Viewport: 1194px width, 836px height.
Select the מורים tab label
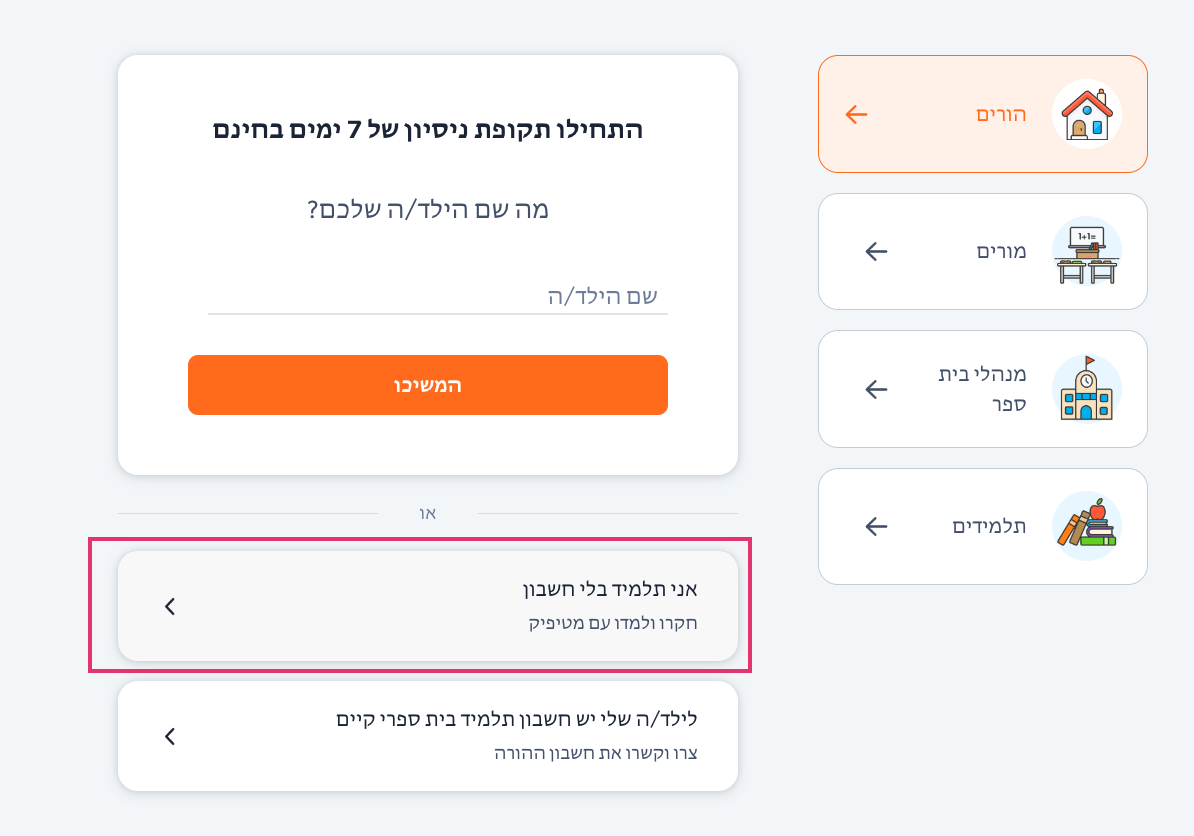tap(1001, 251)
